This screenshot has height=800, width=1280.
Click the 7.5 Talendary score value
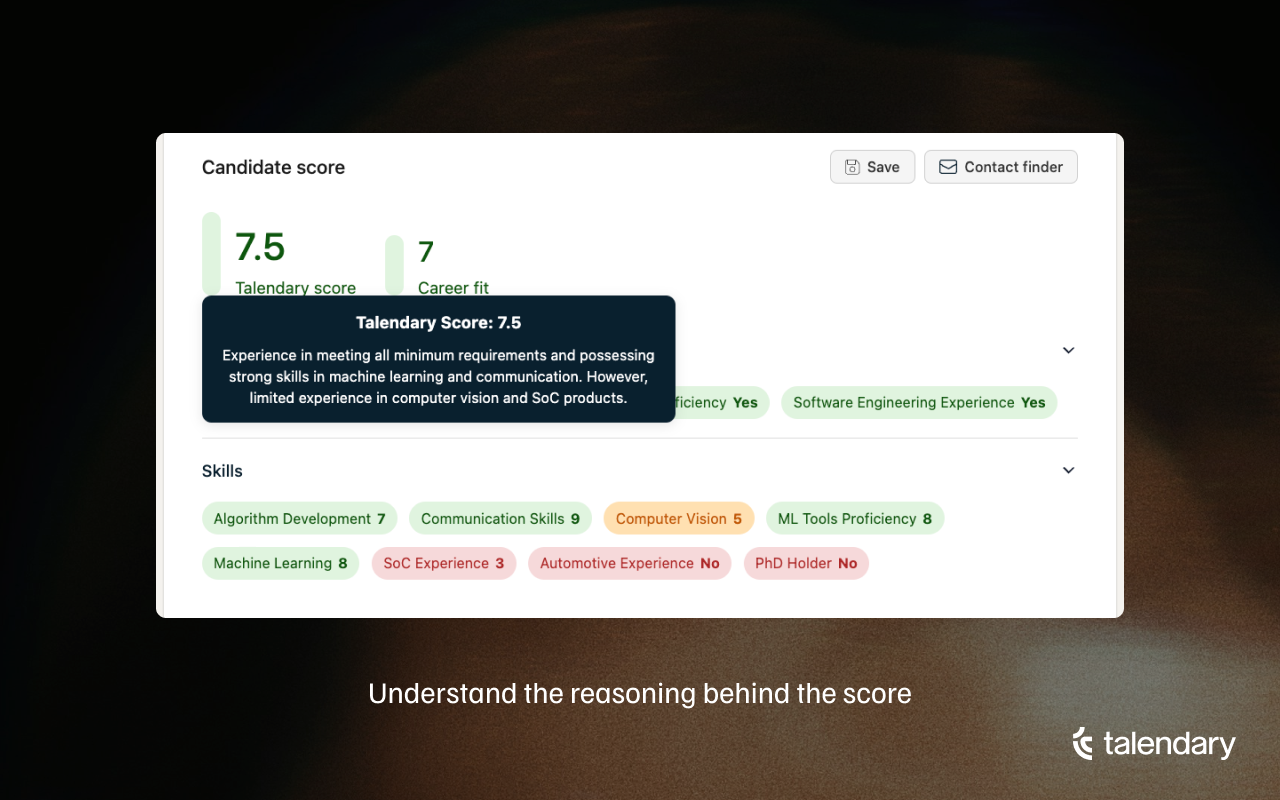pos(260,246)
